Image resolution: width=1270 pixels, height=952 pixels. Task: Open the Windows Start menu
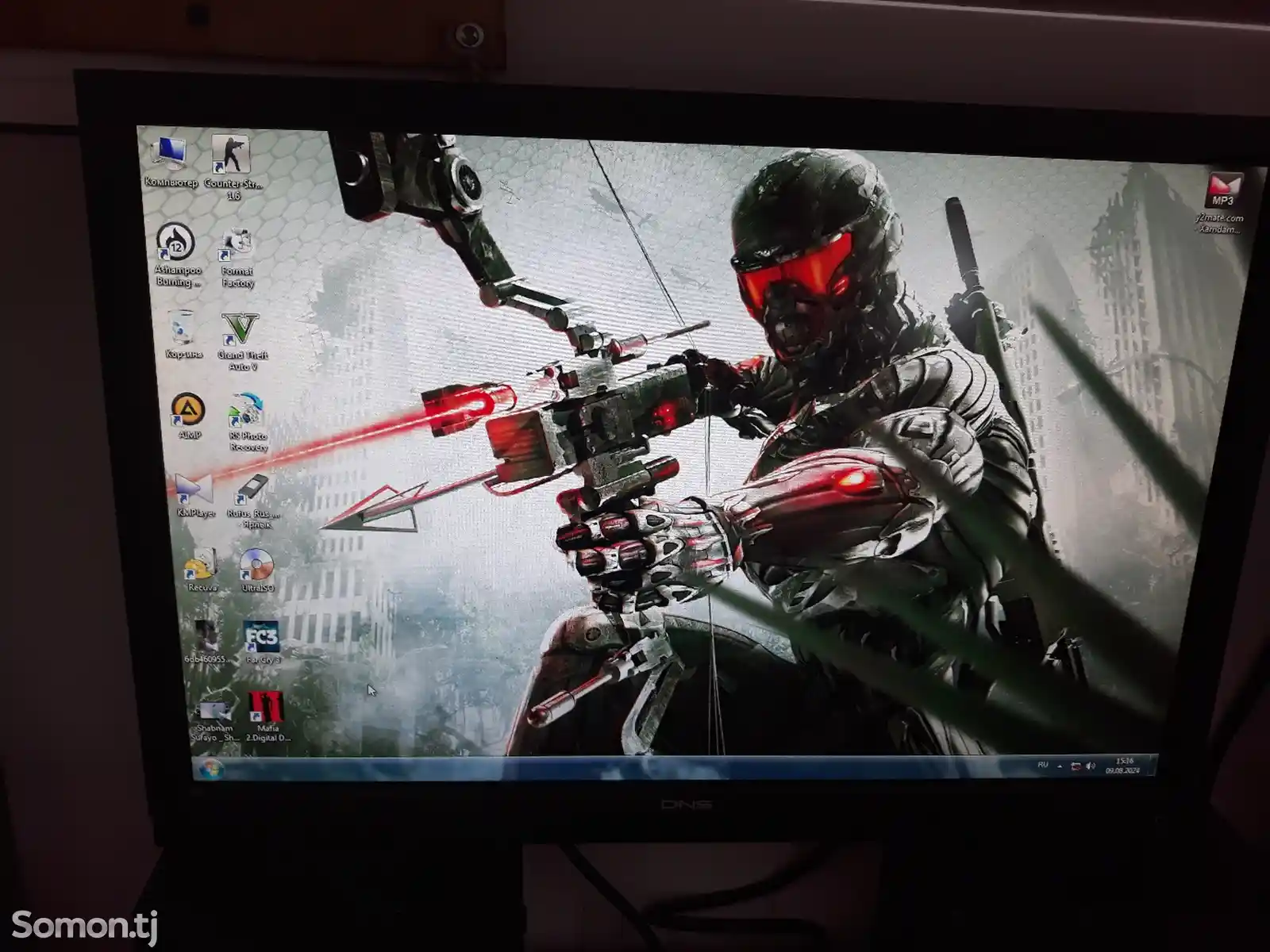pyautogui.click(x=211, y=769)
